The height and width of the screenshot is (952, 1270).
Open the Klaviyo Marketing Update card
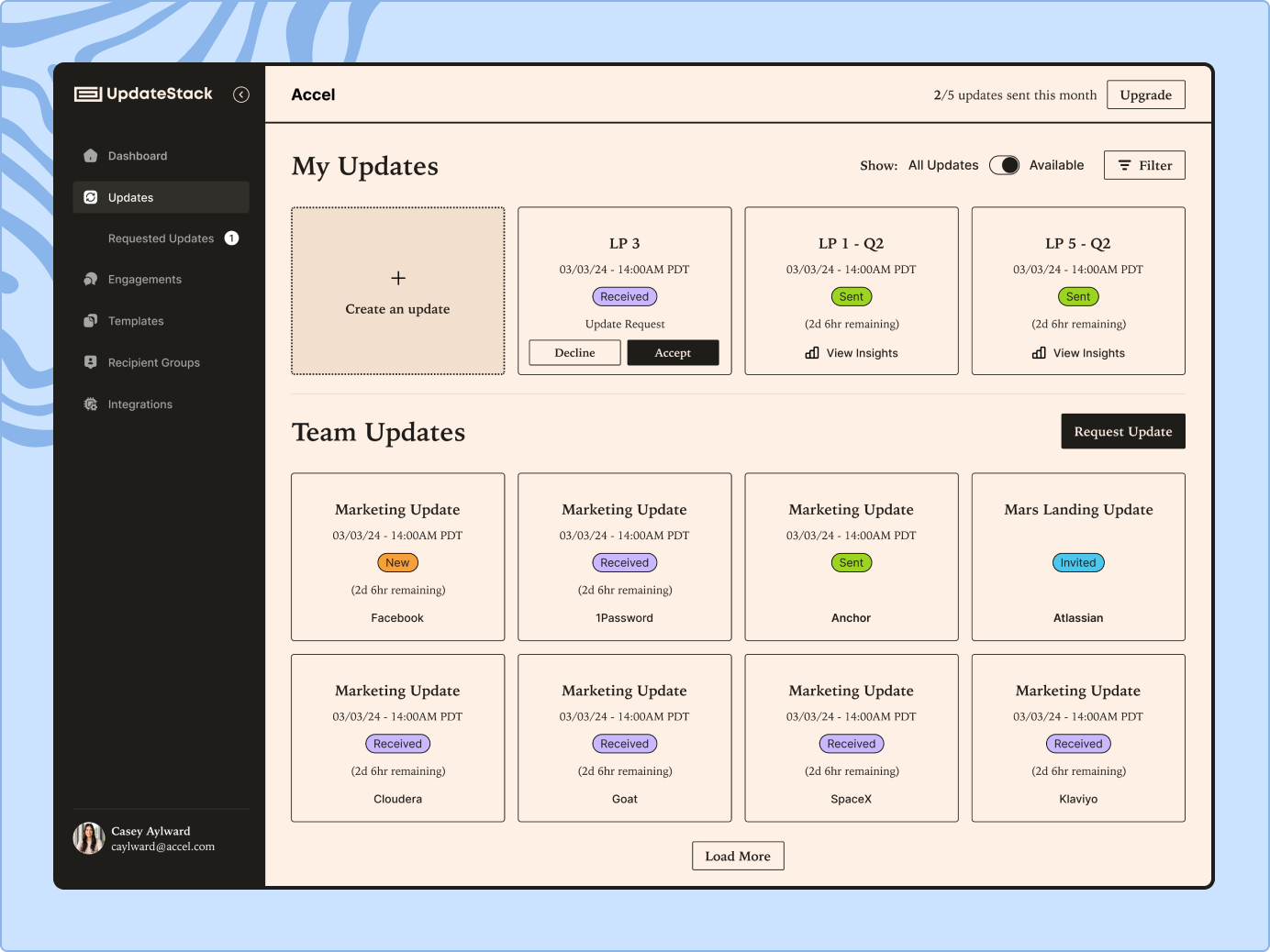tap(1078, 737)
